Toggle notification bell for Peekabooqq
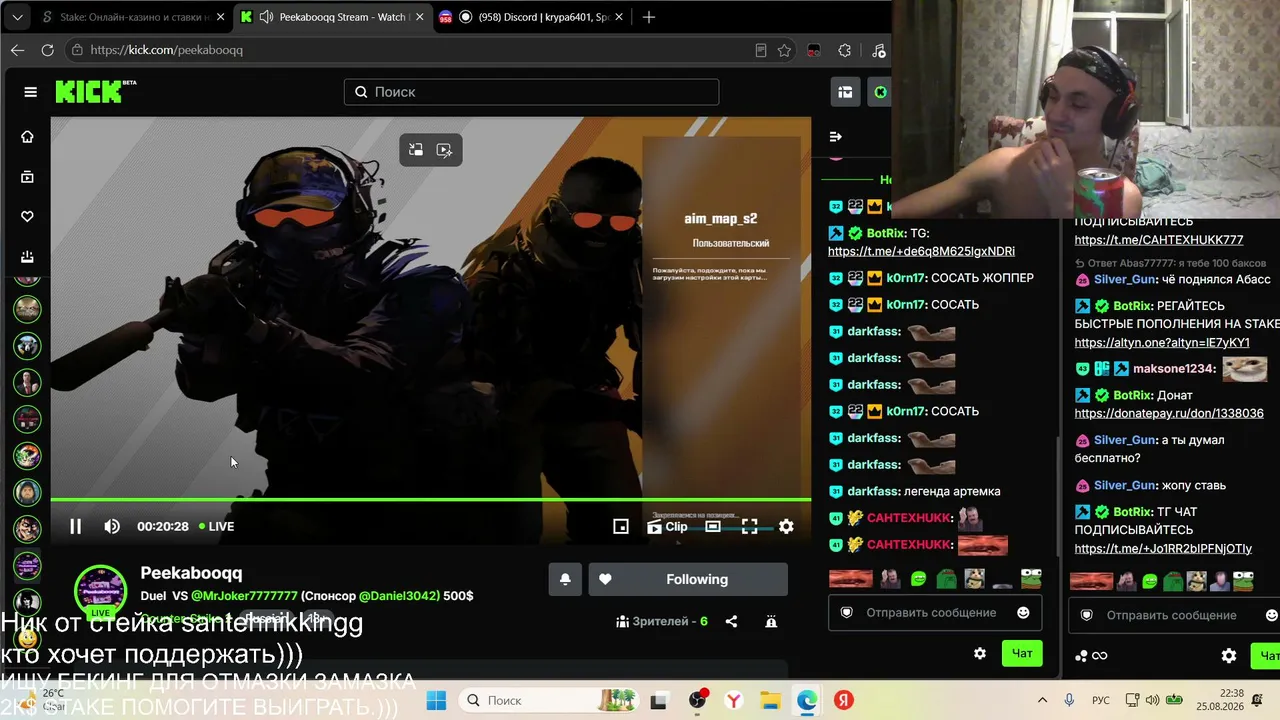1280x720 pixels. [x=565, y=579]
